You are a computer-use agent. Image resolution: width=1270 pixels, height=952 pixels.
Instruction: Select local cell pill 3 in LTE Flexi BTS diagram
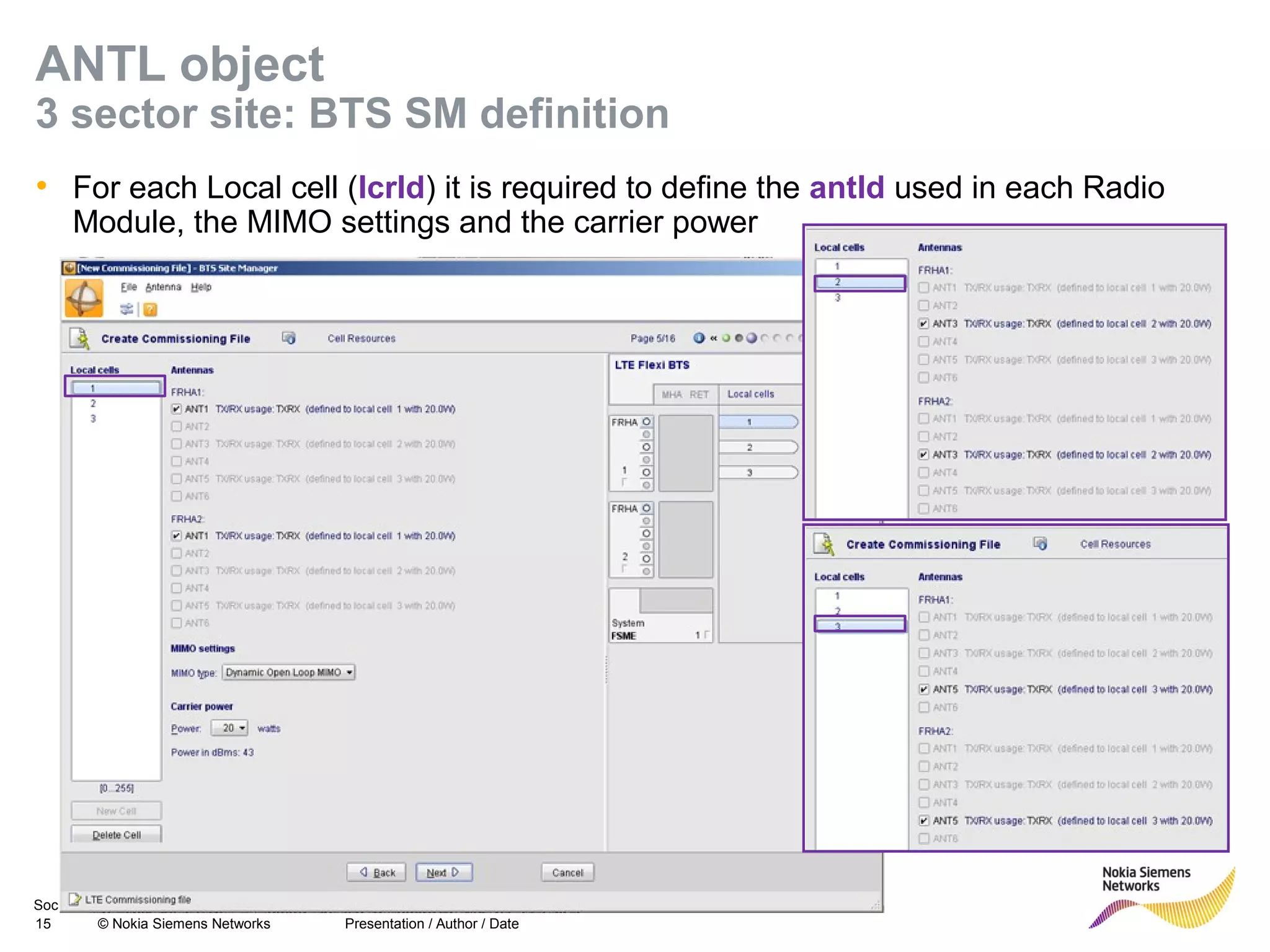(758, 472)
